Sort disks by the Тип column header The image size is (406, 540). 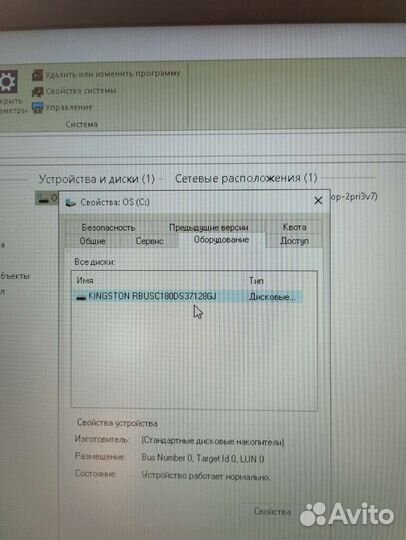256,281
